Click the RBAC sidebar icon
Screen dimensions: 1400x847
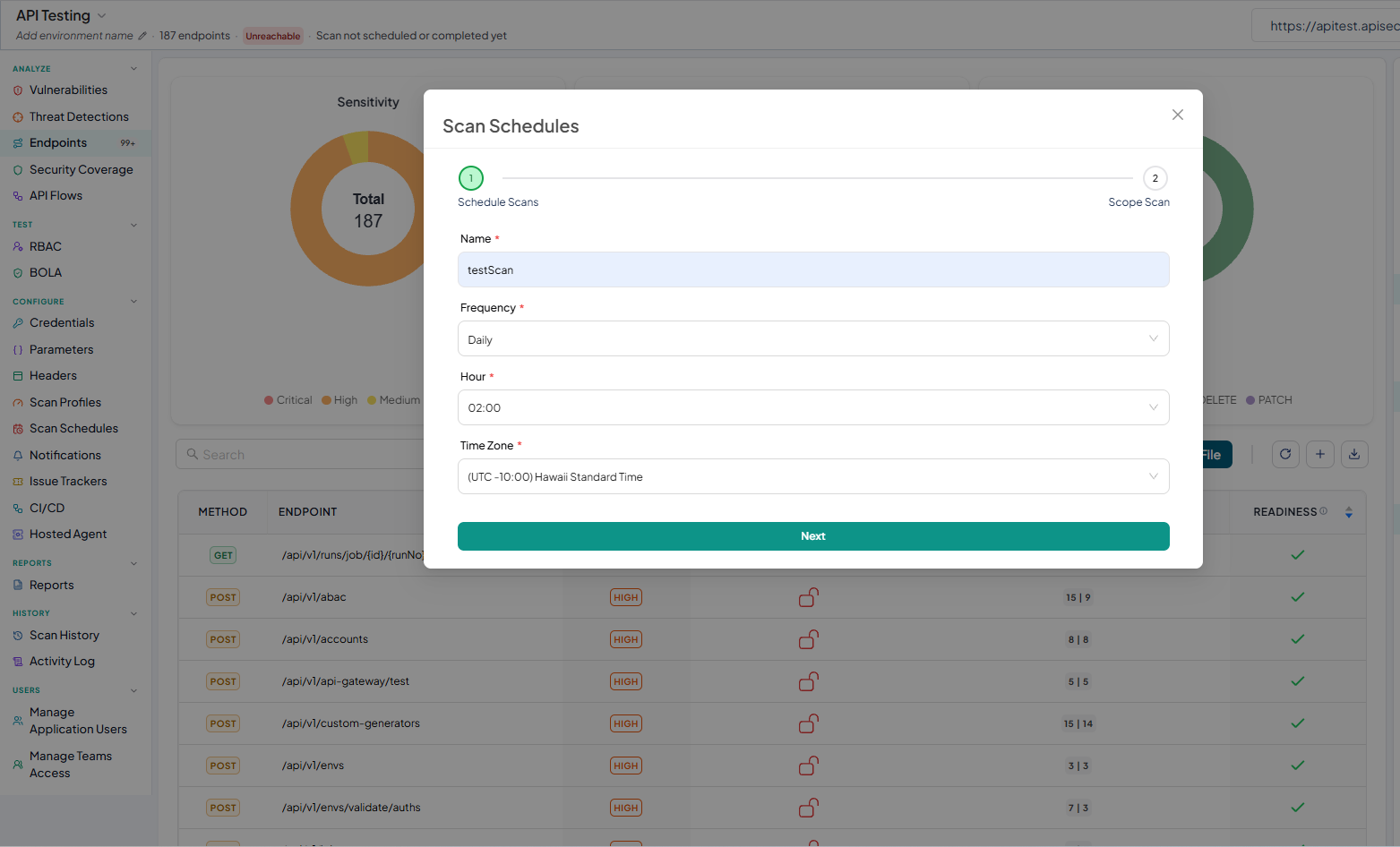pos(18,247)
